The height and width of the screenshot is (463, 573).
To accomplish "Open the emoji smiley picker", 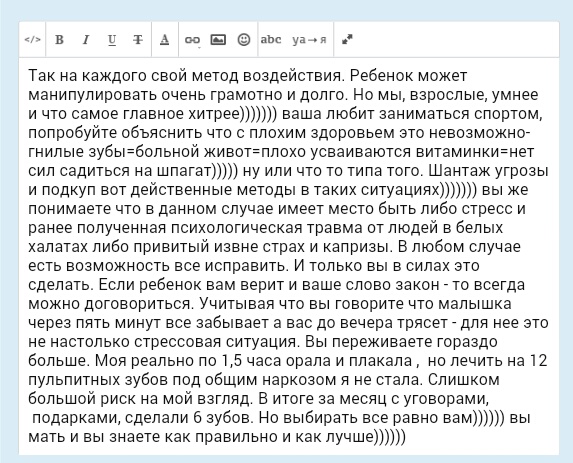I will [244, 39].
